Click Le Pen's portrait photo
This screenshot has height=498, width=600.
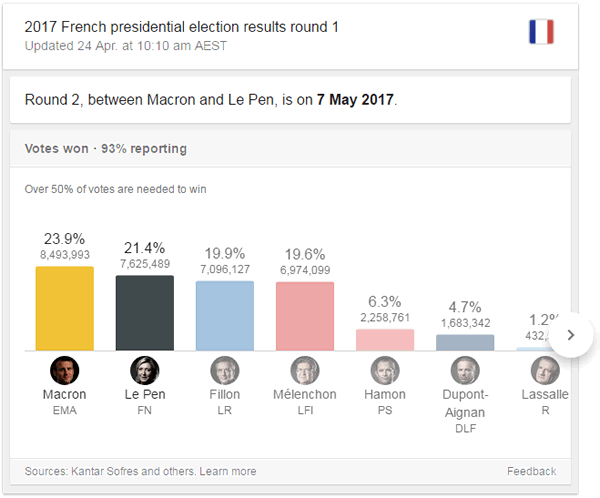coord(145,371)
